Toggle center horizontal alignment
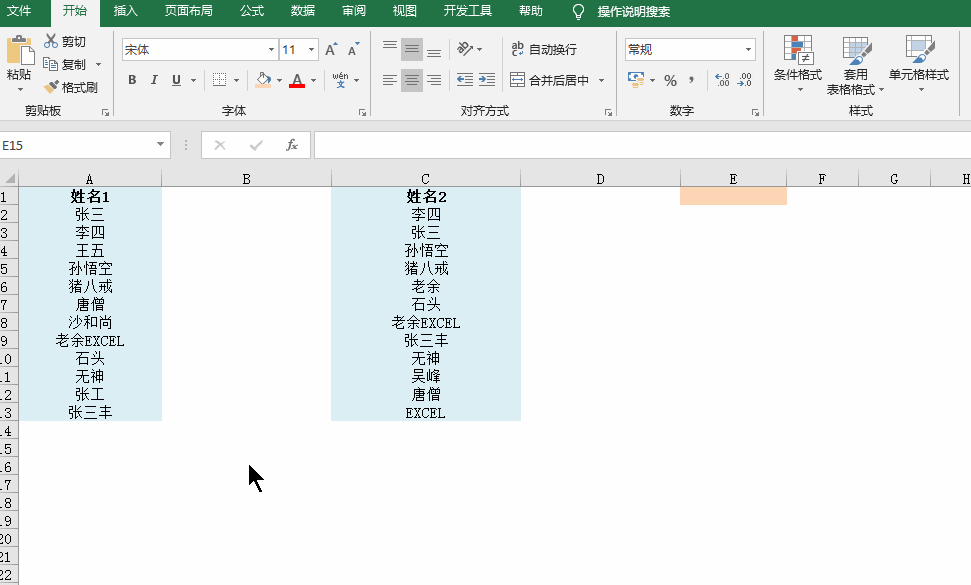The width and height of the screenshot is (971, 585). coord(412,80)
